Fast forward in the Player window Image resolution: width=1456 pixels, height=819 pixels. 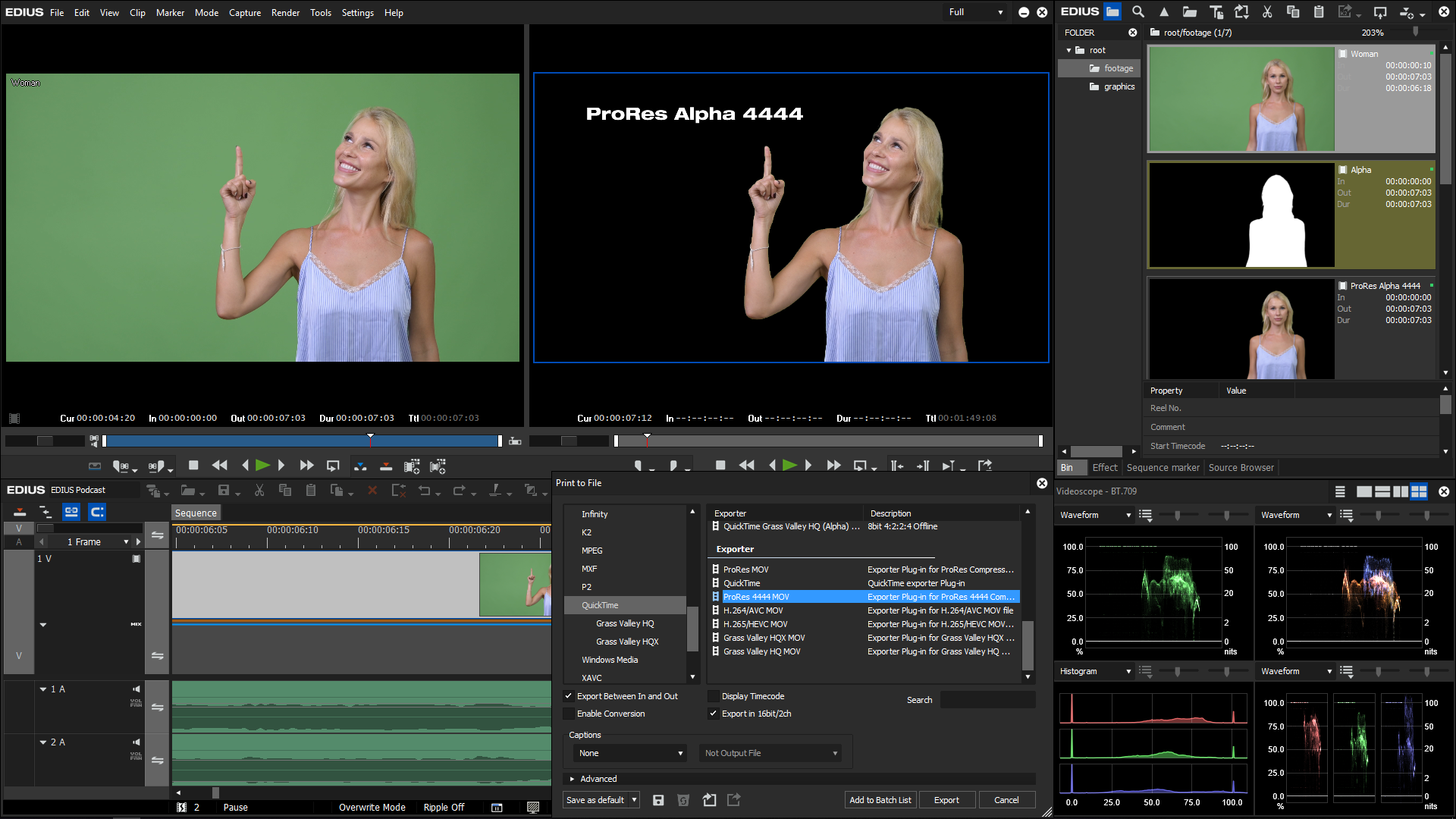click(x=306, y=466)
